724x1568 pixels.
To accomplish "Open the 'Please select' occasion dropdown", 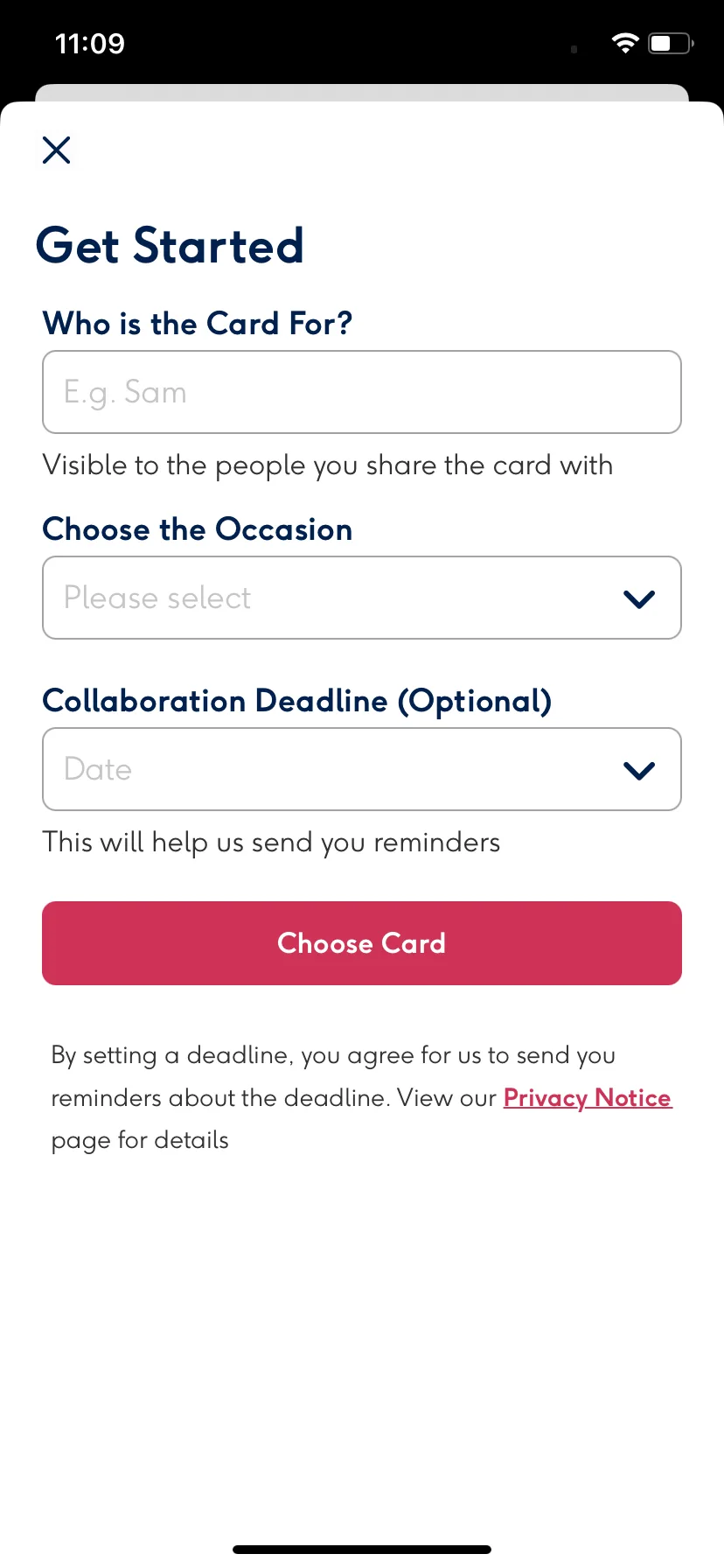I will pyautogui.click(x=362, y=598).
